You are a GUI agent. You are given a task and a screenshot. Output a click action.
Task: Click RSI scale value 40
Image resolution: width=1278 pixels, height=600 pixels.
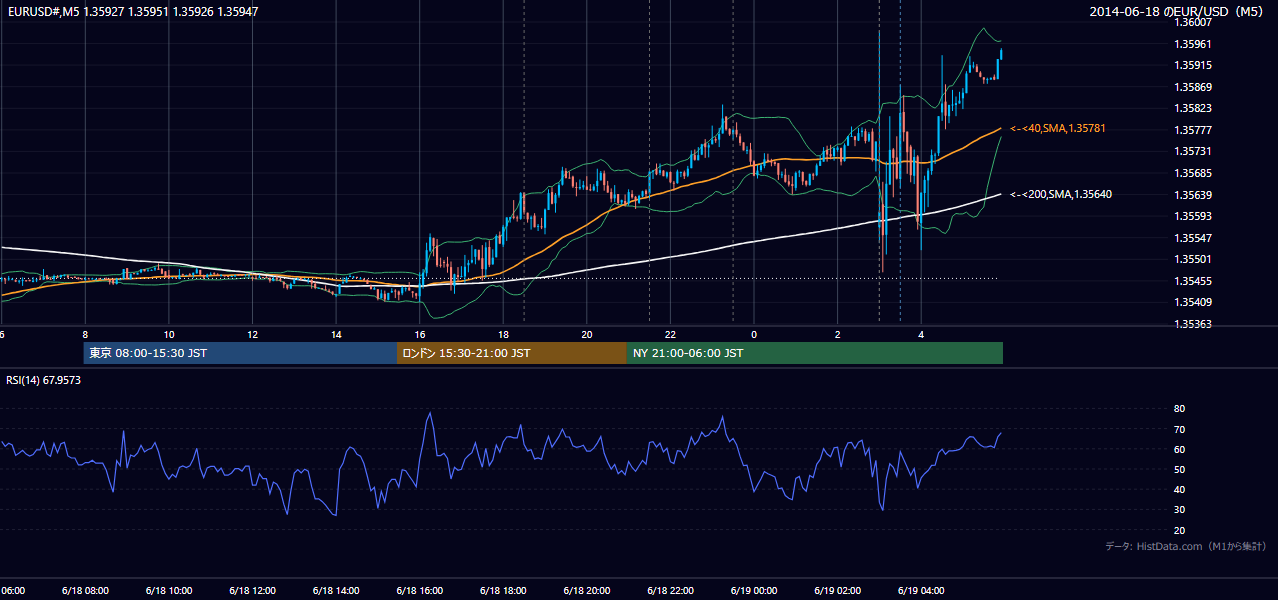pos(1179,489)
